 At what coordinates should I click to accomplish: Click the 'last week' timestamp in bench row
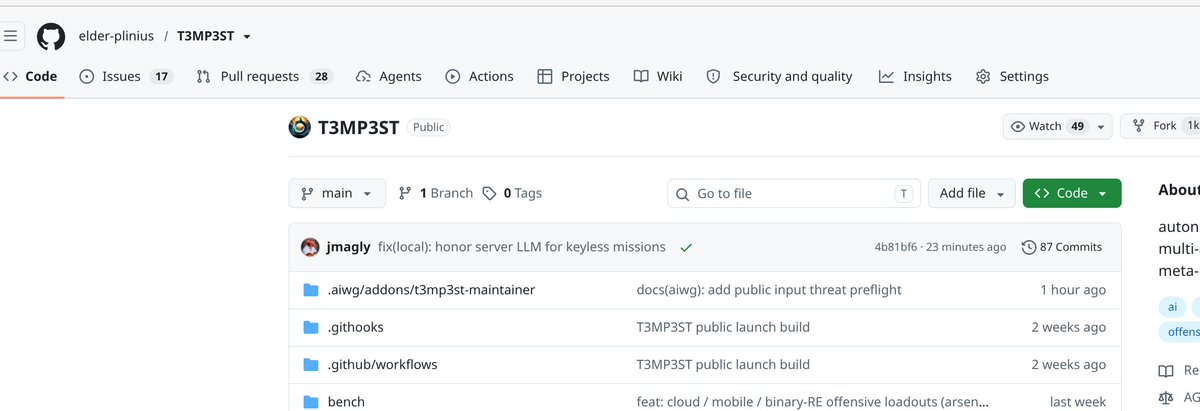[x=1078, y=402]
